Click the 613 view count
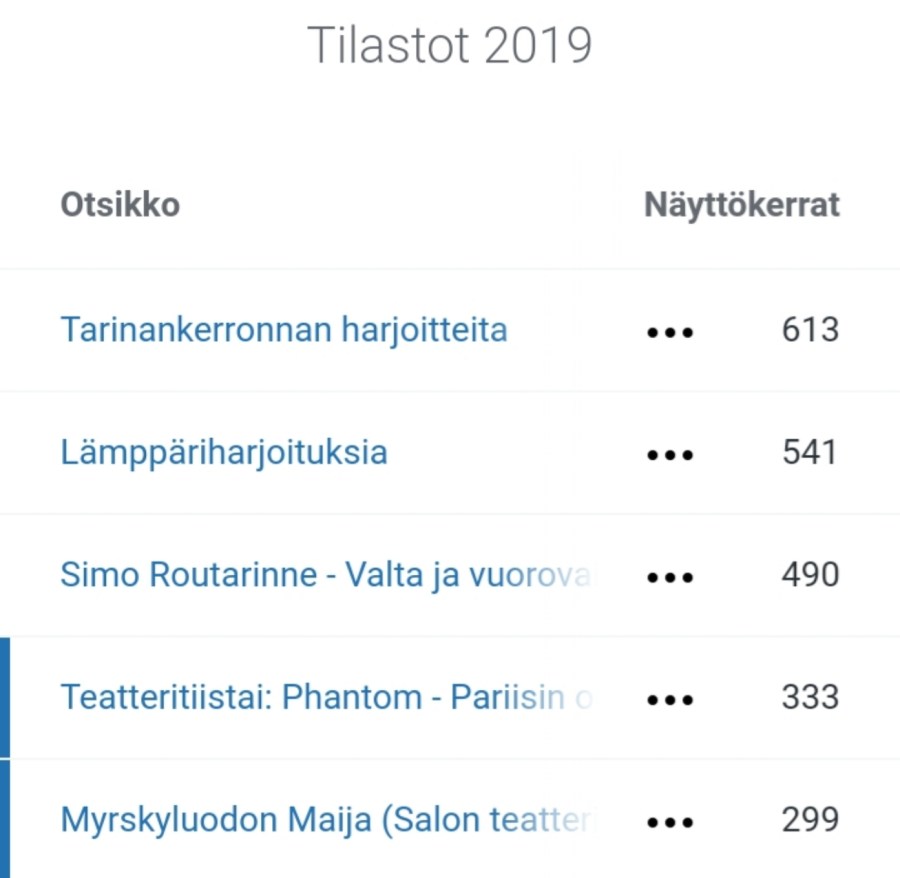 810,330
